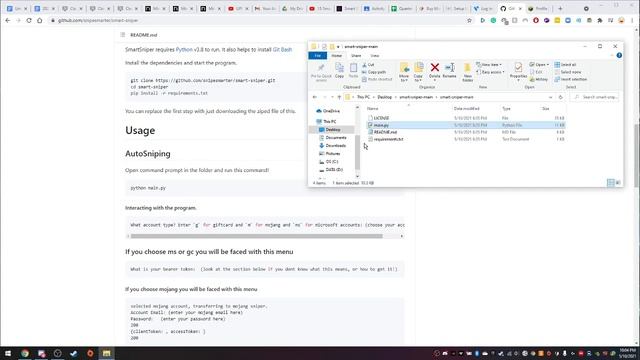The width and height of the screenshot is (640, 360).
Task: Open Explorer recent locations dropdown arrow
Action: (x=332, y=97)
